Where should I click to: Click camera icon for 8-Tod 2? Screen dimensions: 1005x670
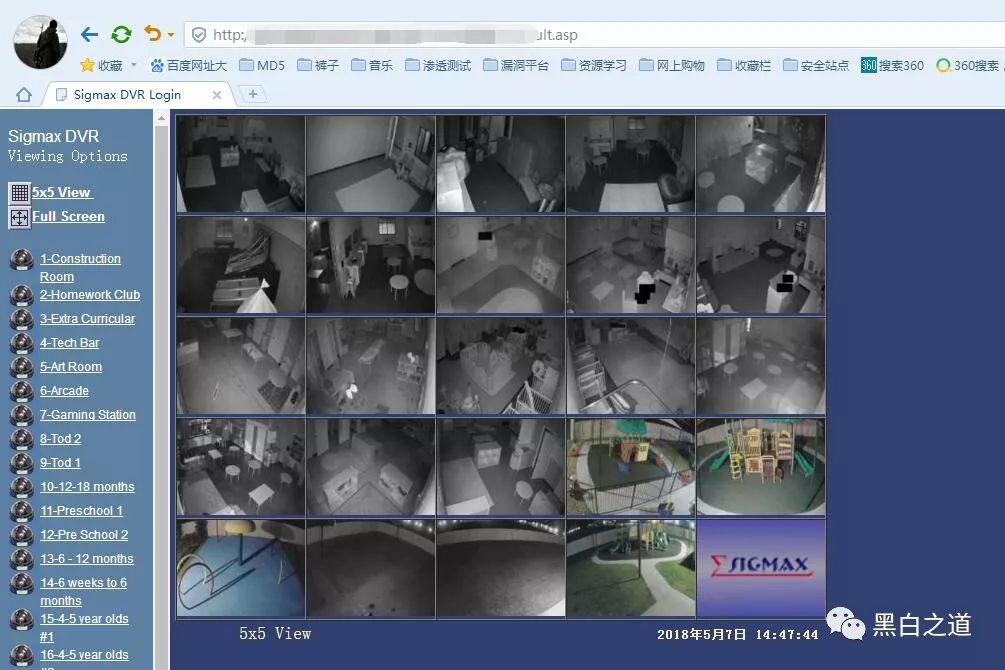pyautogui.click(x=21, y=439)
